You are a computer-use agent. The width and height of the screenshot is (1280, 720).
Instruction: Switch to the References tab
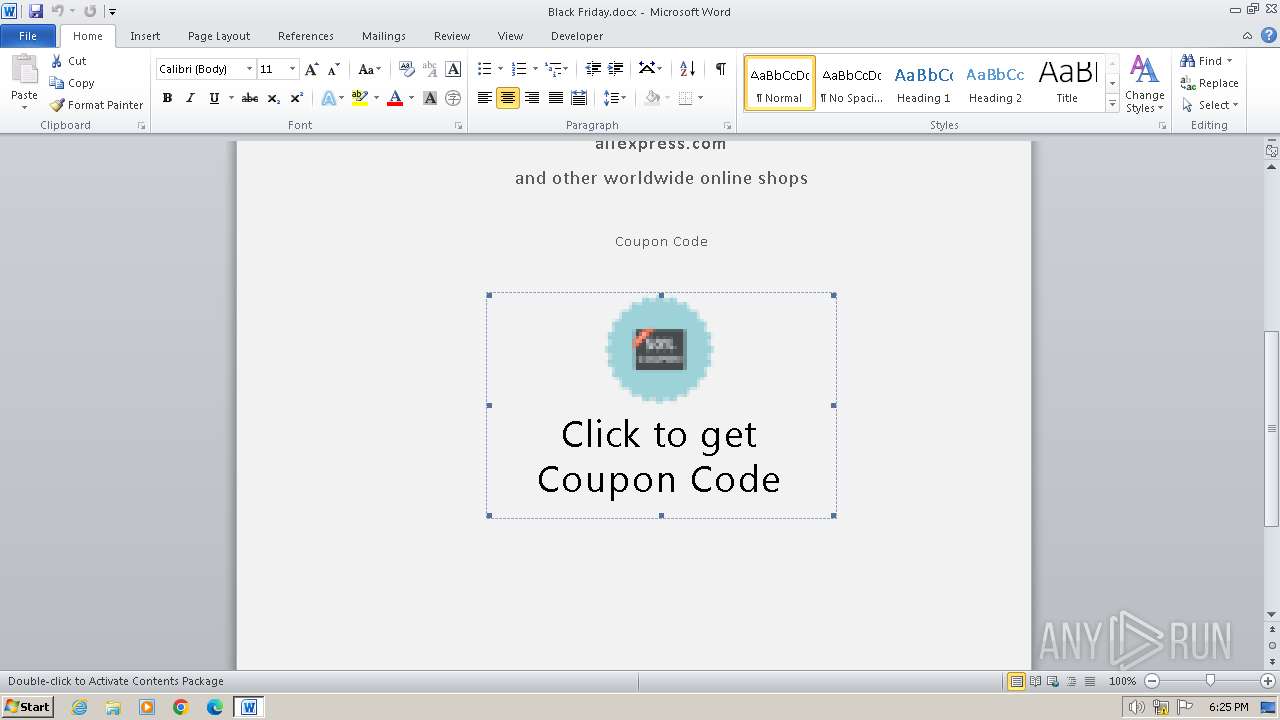306,36
